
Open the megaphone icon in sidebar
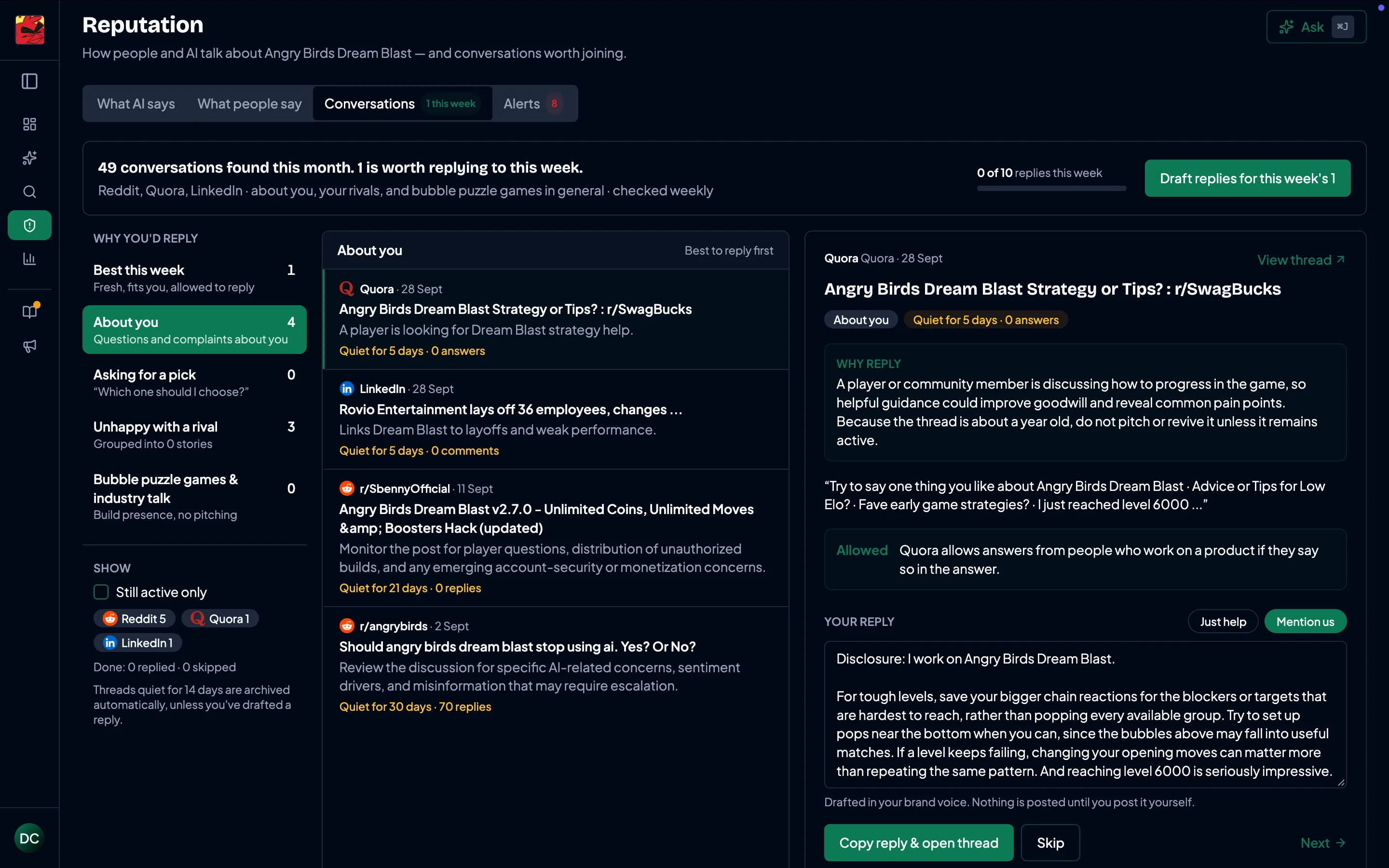29,346
